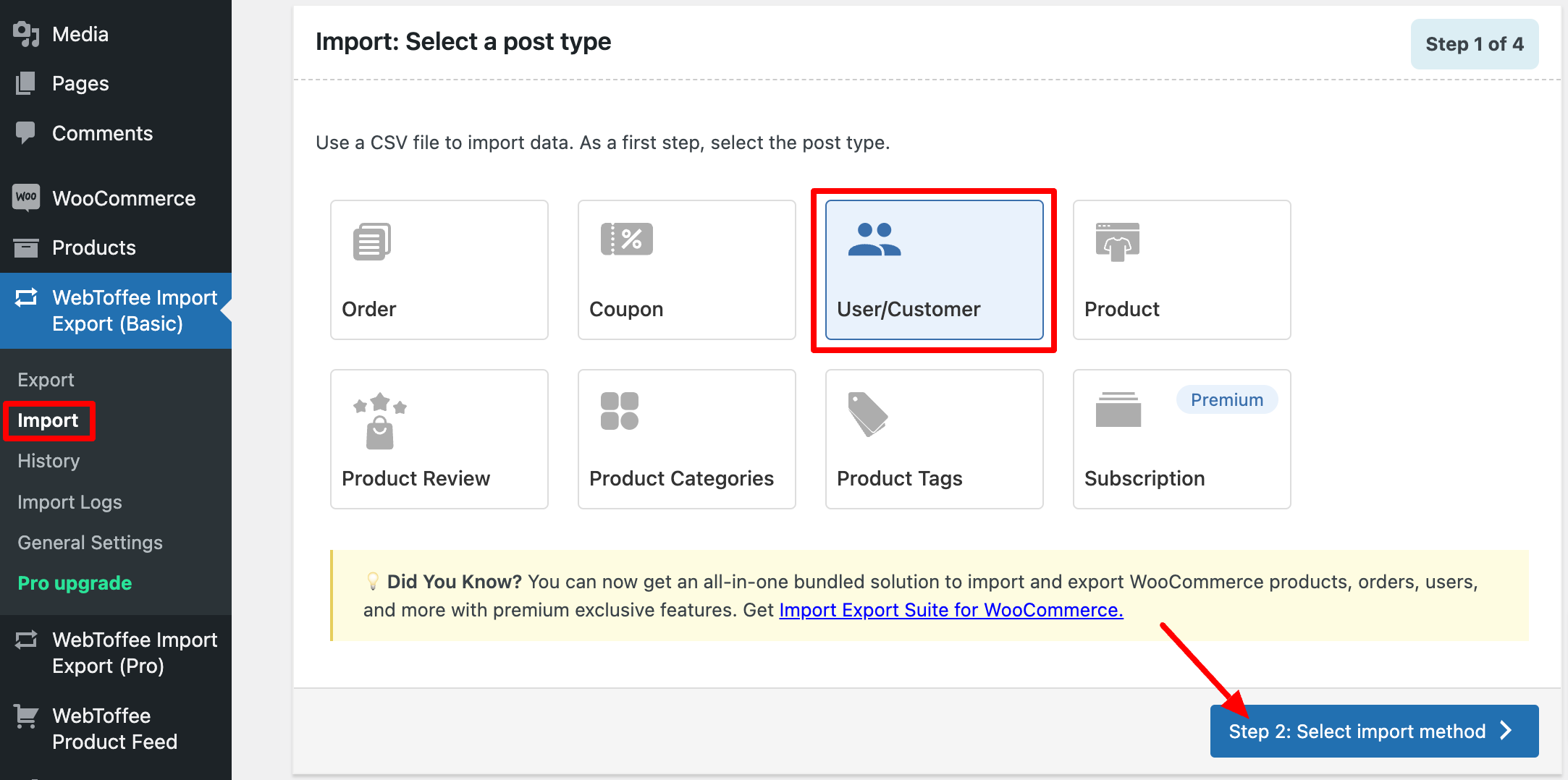Click the Media sidebar icon

click(26, 34)
